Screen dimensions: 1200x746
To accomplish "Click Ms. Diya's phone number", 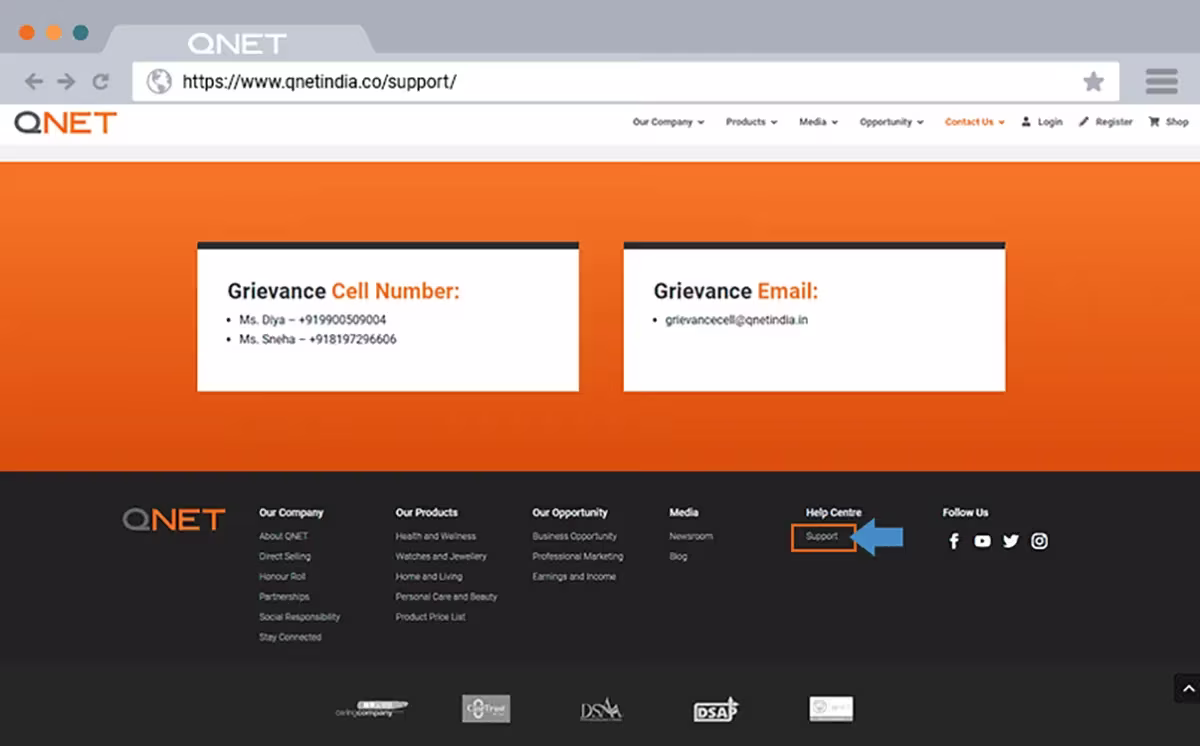I will [x=342, y=320].
